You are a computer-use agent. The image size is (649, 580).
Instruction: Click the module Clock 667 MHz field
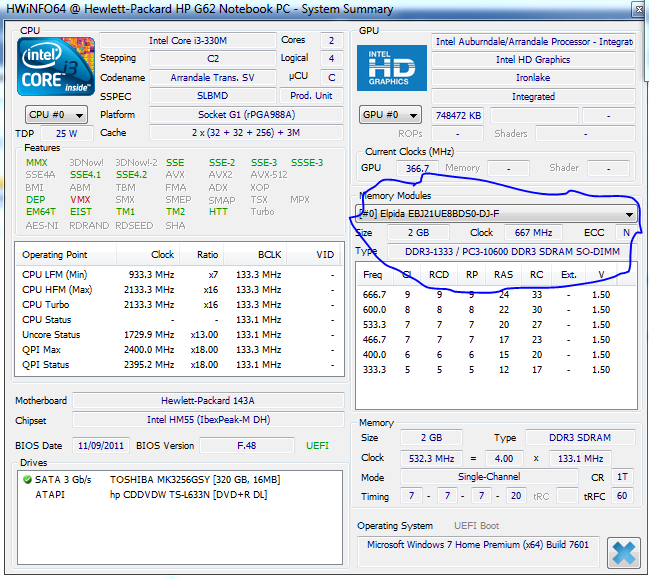tap(533, 232)
